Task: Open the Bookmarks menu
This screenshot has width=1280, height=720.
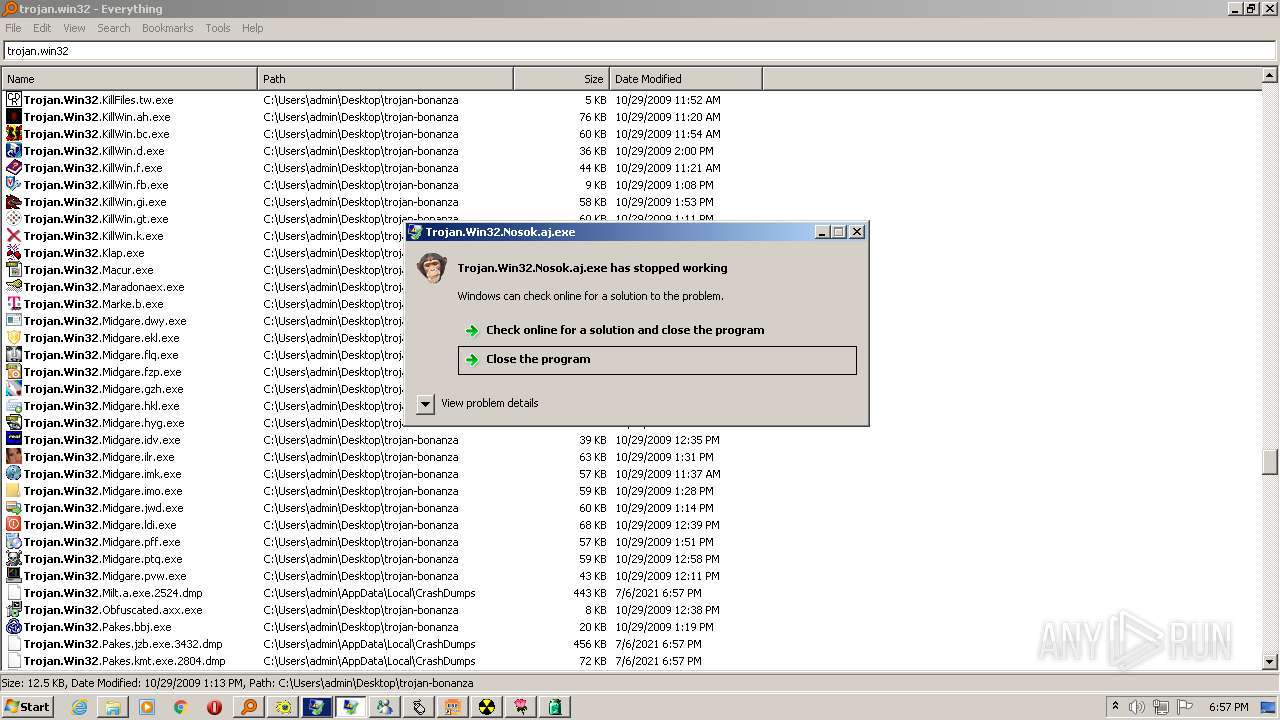Action: click(167, 28)
